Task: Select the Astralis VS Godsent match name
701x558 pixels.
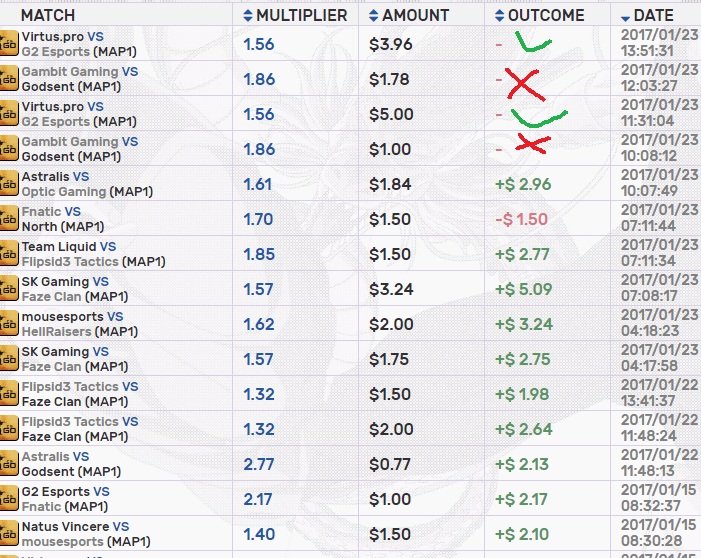Action: (x=71, y=464)
